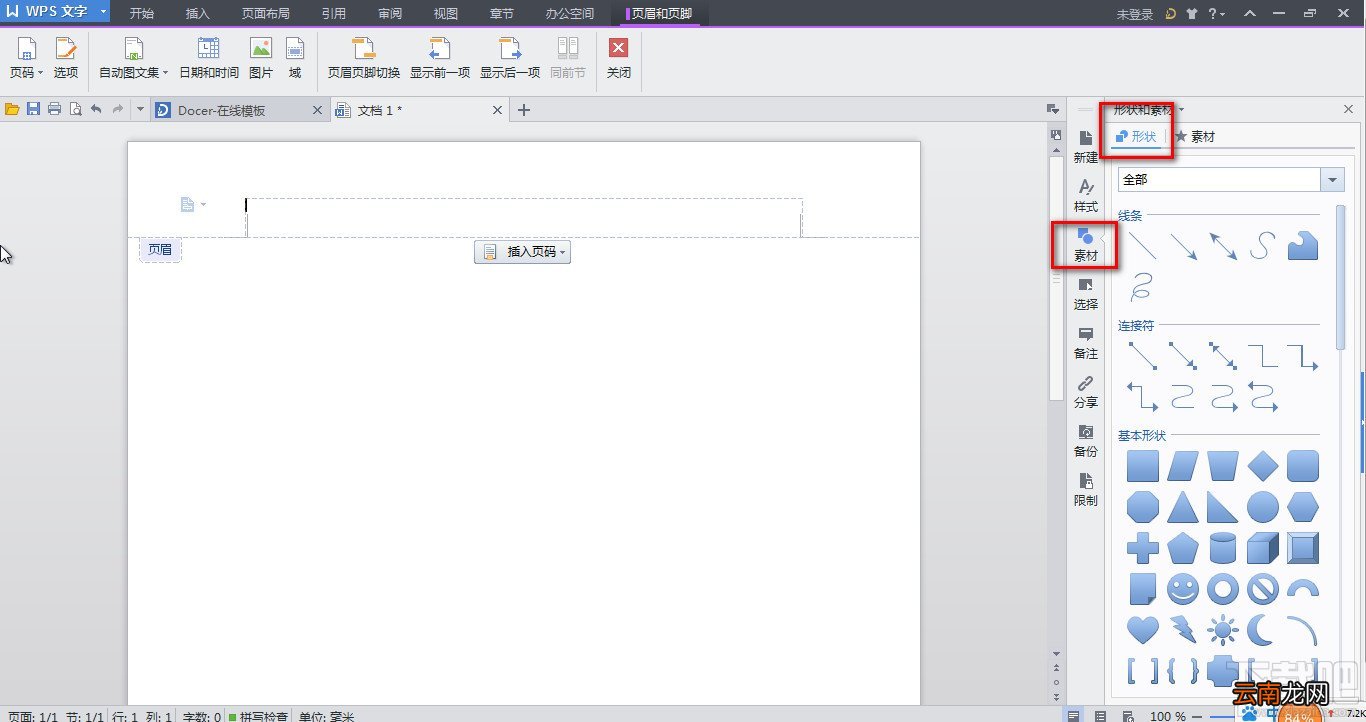Screen dimensions: 1366x722
Task: Select the S-curve line shape under 线条
Action: tap(1262, 245)
